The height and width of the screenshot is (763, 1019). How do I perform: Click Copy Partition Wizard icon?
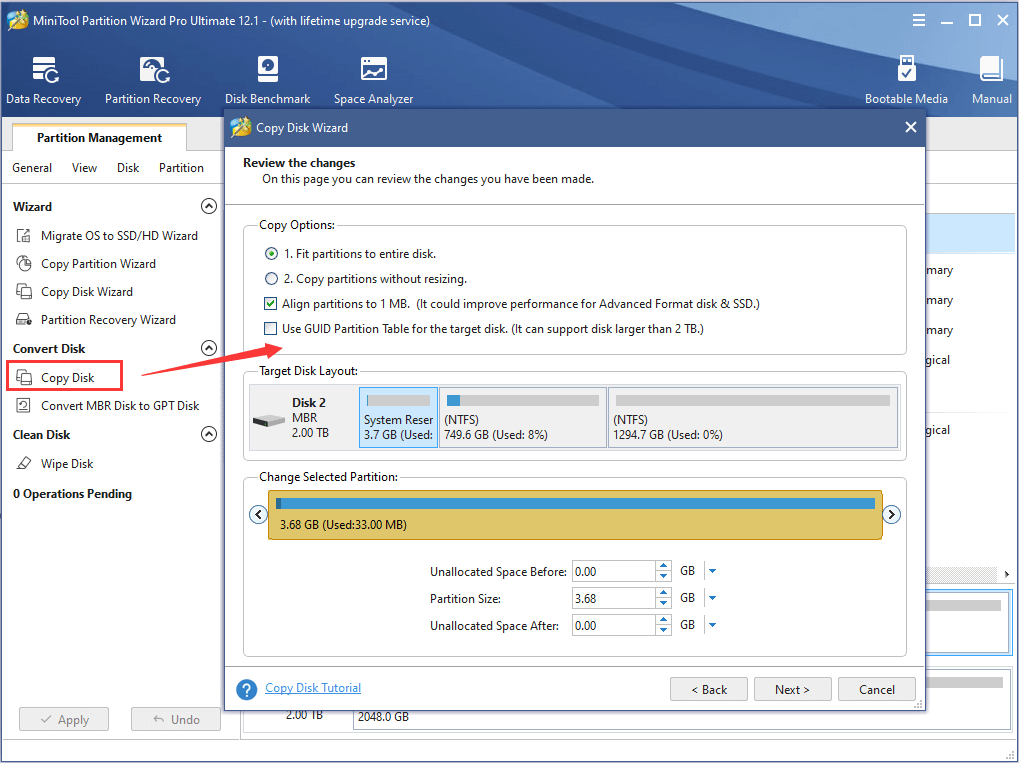[x=24, y=264]
